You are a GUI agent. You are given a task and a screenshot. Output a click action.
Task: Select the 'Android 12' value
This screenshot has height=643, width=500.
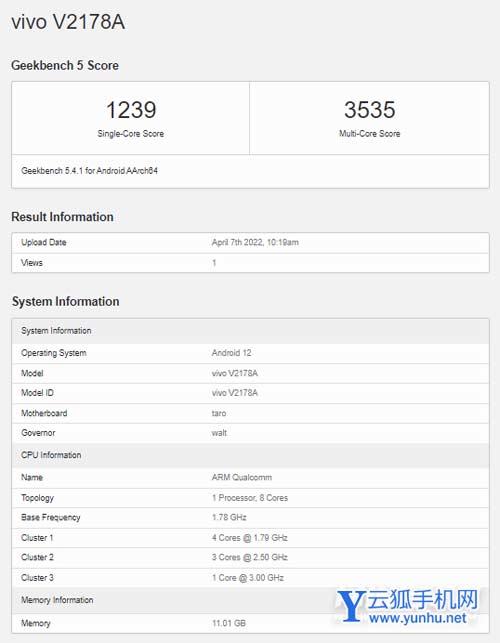[x=231, y=353]
